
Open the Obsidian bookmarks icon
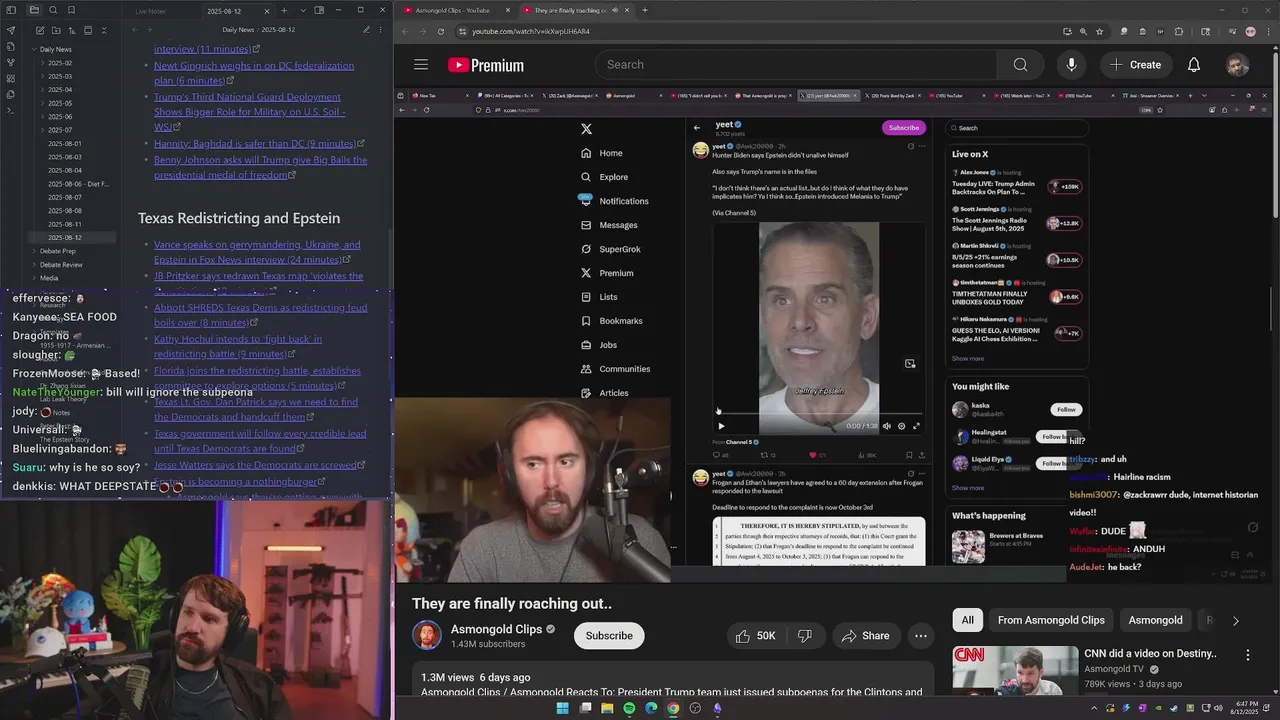(71, 10)
